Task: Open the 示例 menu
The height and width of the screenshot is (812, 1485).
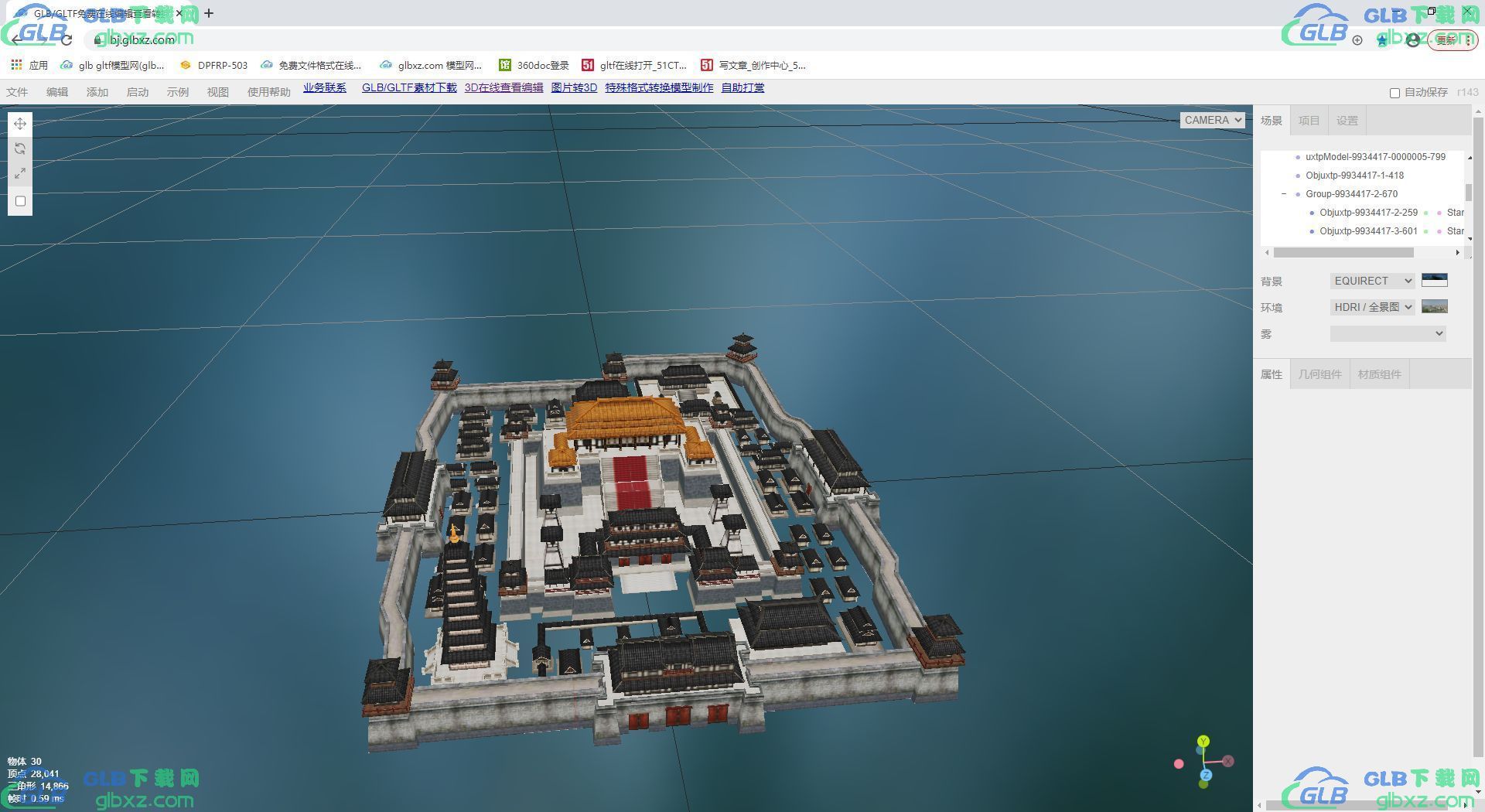Action: [178, 92]
